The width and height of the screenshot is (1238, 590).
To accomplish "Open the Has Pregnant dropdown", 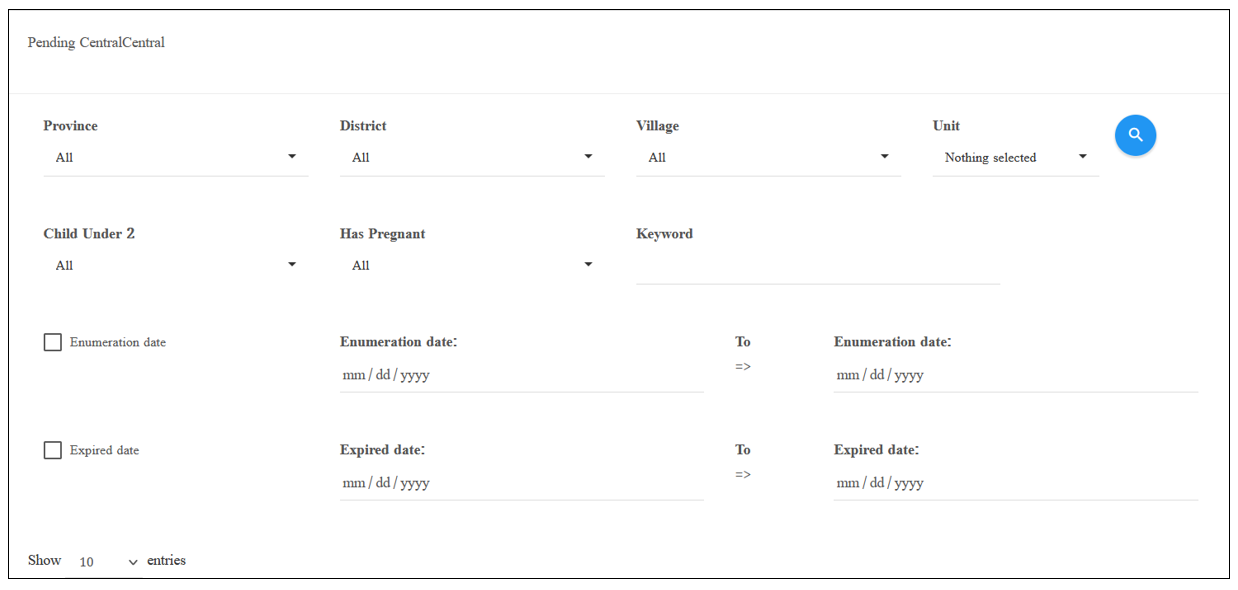I will pos(472,266).
